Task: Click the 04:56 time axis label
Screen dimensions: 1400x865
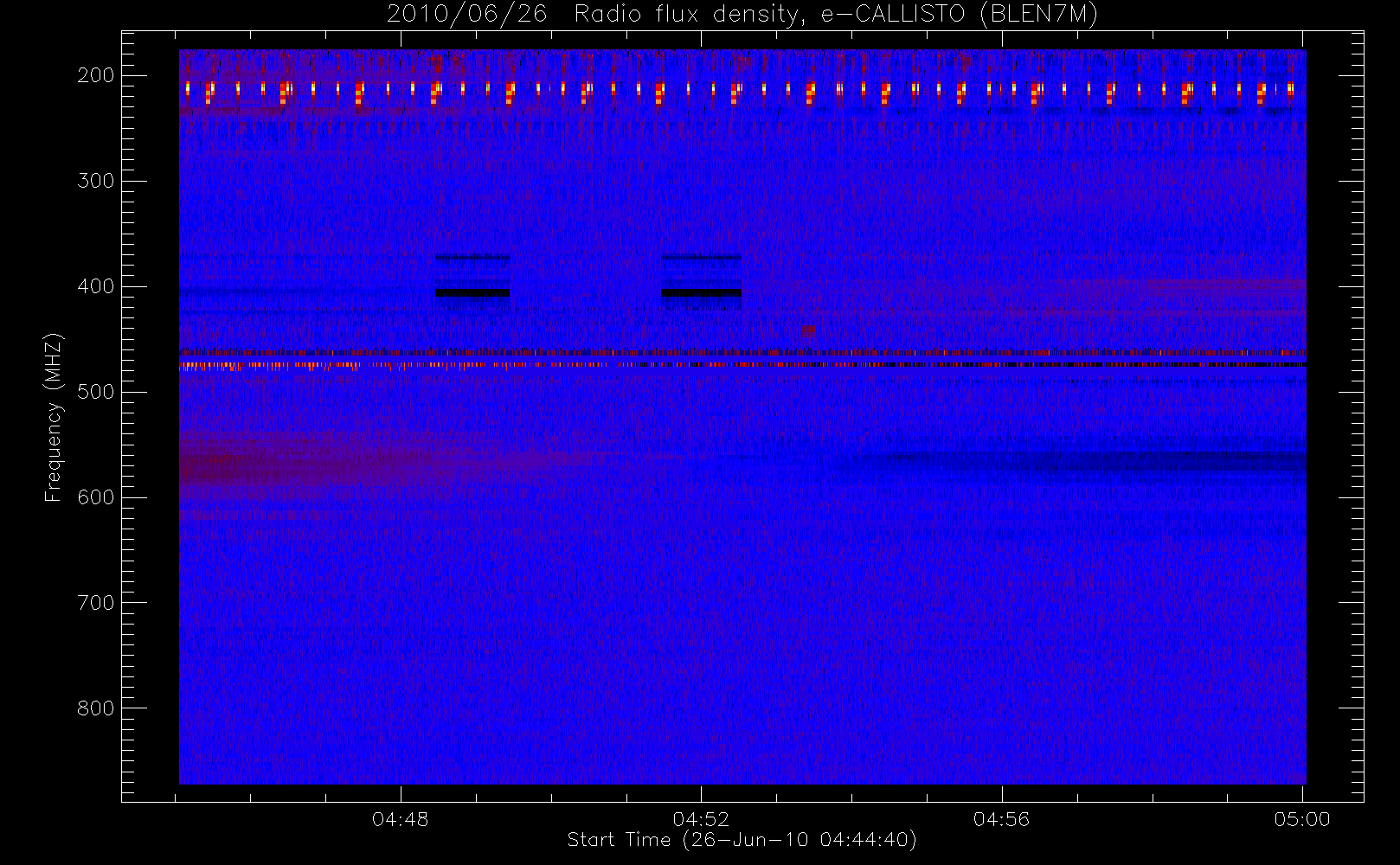Action: pyautogui.click(x=1002, y=819)
